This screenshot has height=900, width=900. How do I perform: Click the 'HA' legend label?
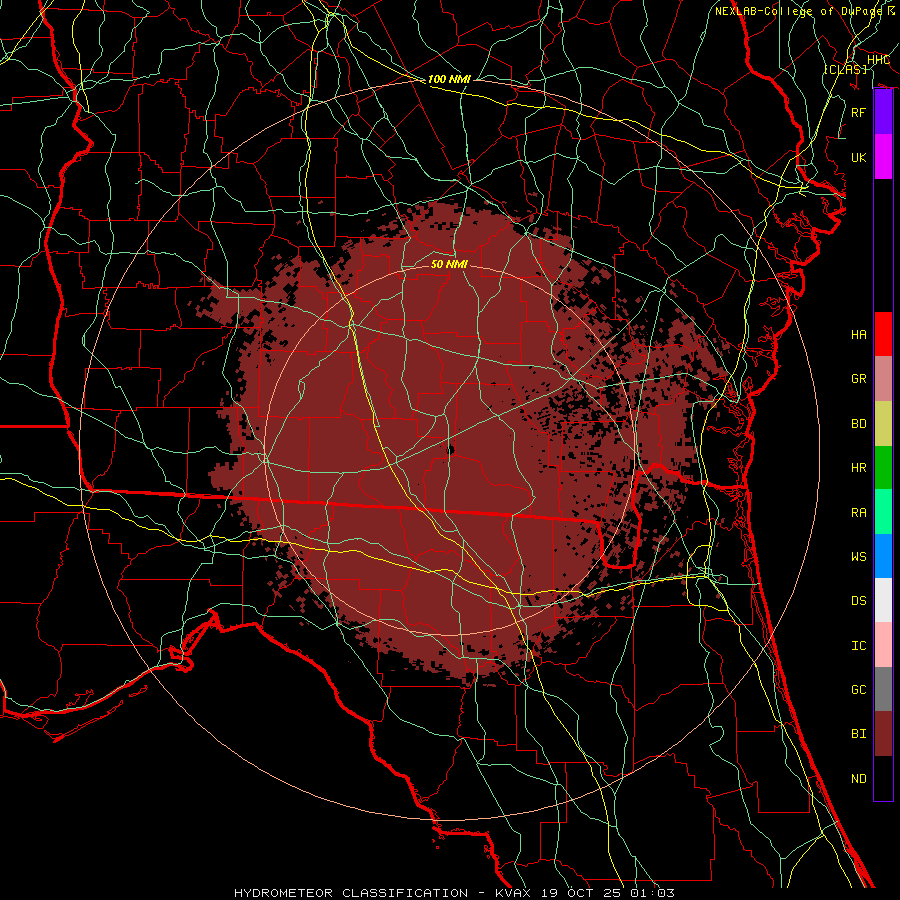(859, 334)
